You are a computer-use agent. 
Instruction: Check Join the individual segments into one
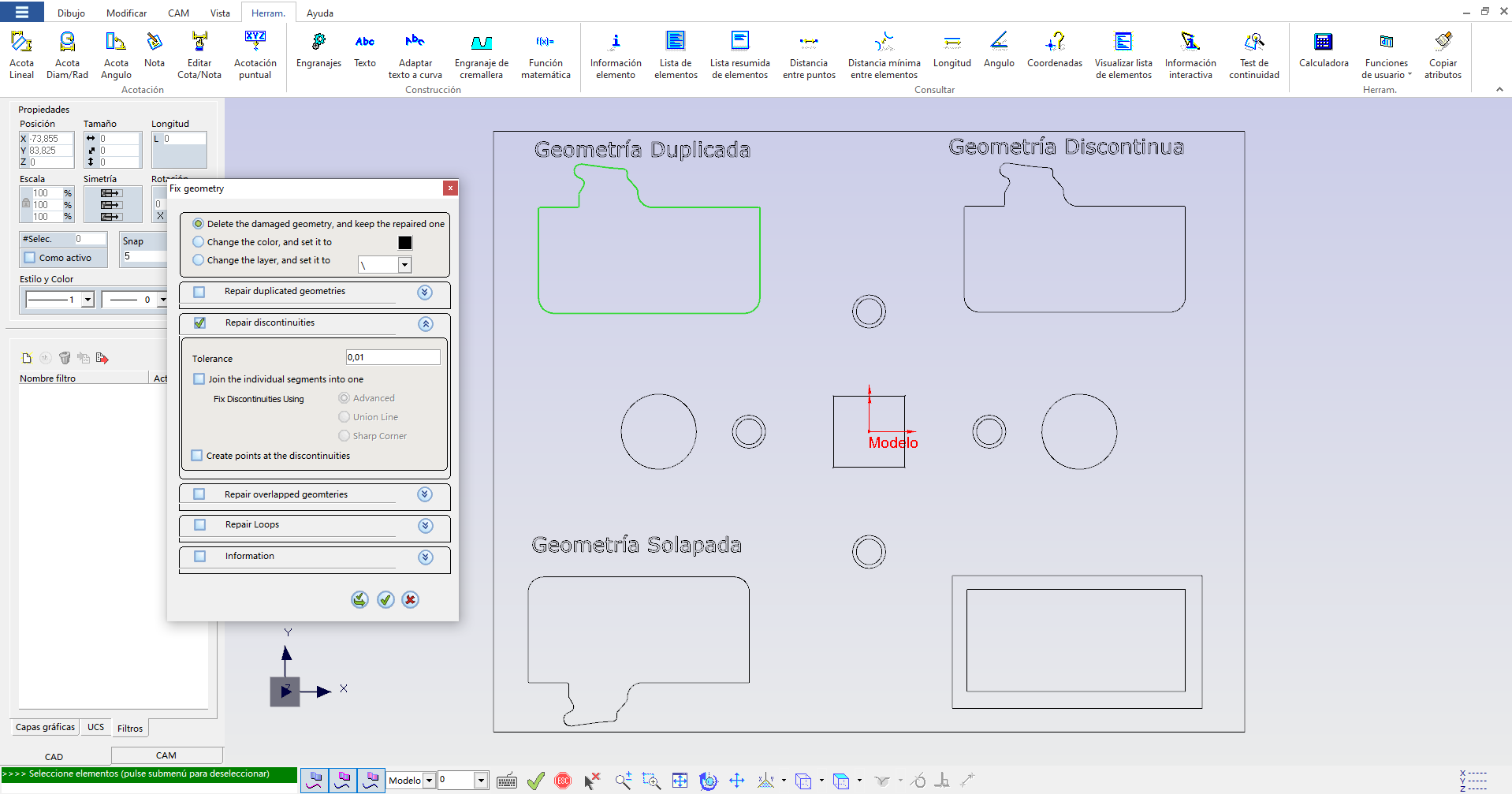199,378
